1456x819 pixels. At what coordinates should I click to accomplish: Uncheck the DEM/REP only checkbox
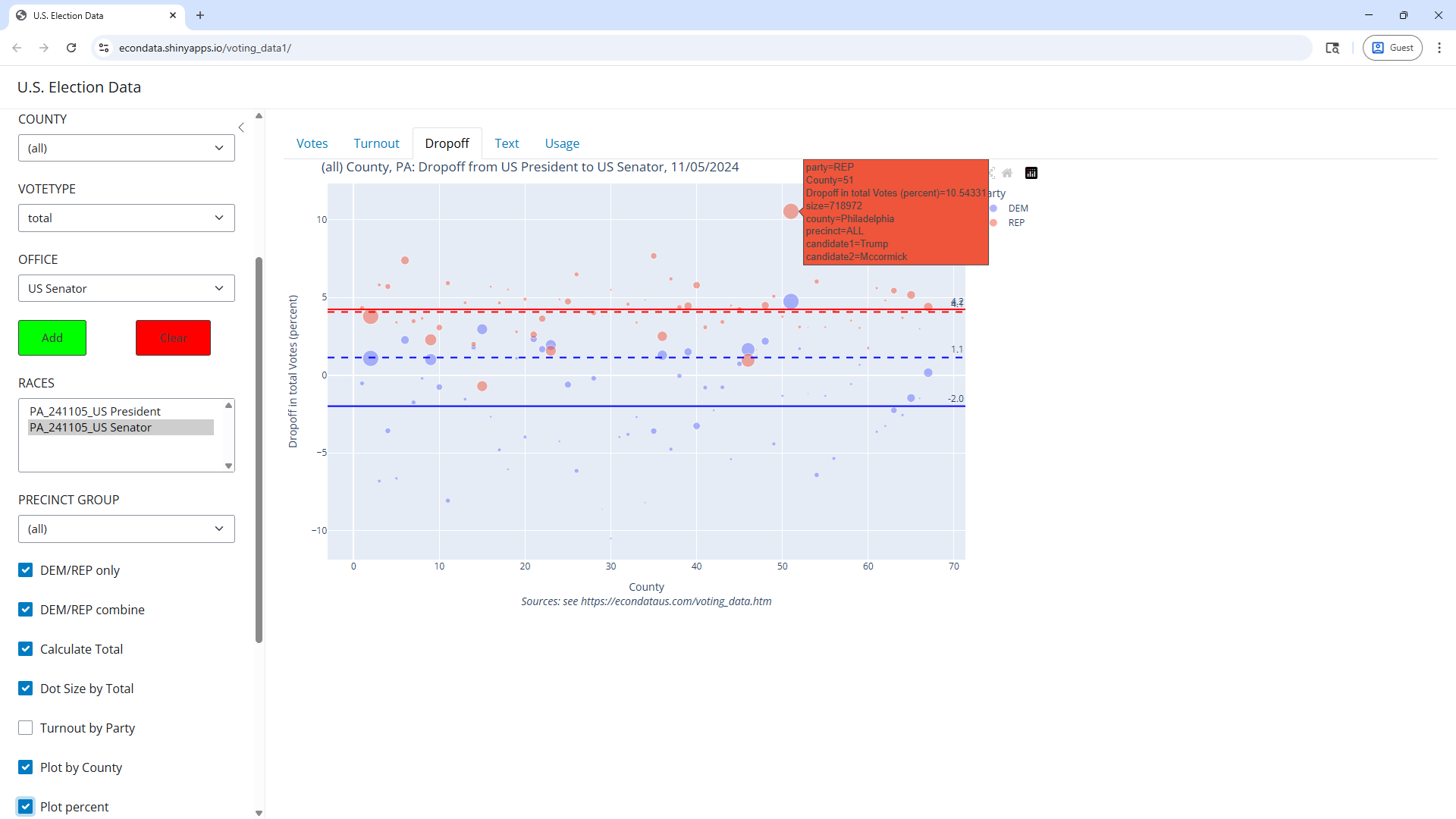pyautogui.click(x=26, y=570)
